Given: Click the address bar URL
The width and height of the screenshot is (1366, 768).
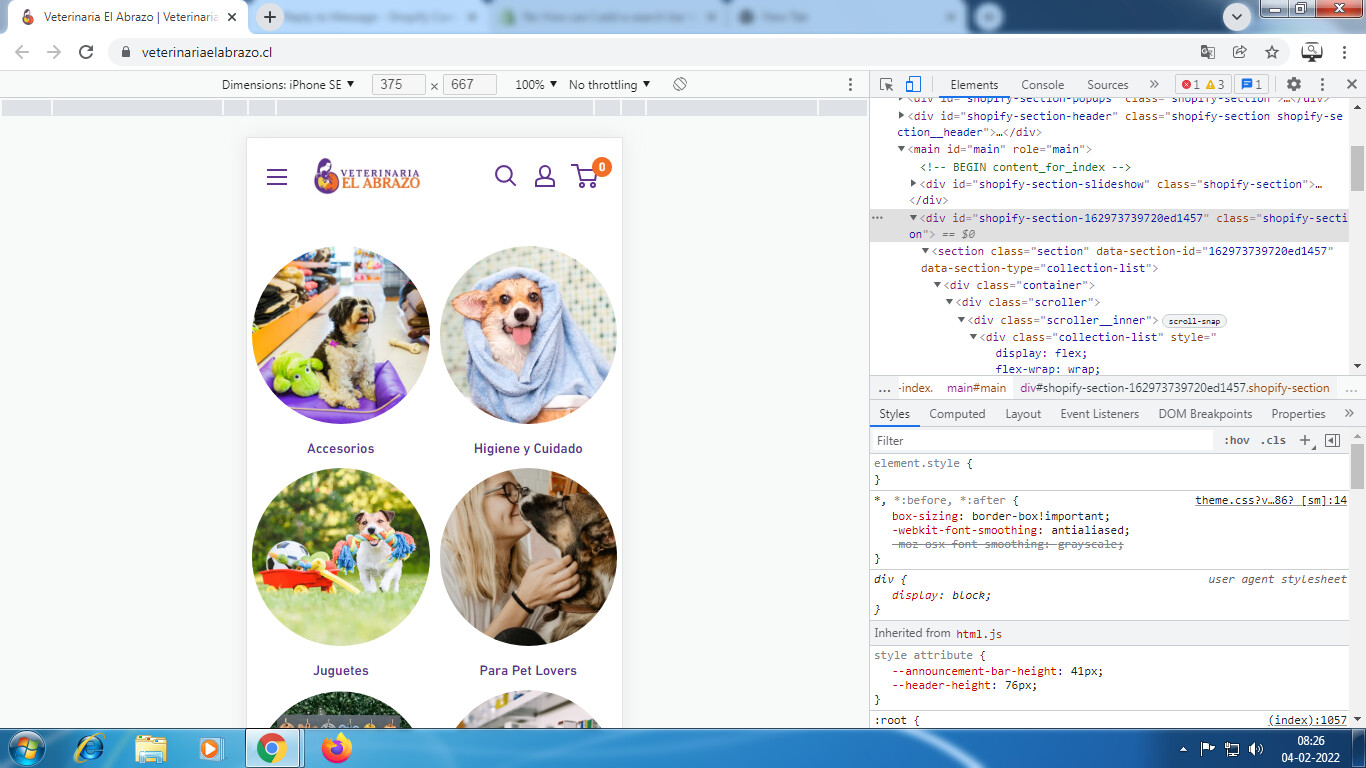Looking at the screenshot, I should click(x=207, y=52).
